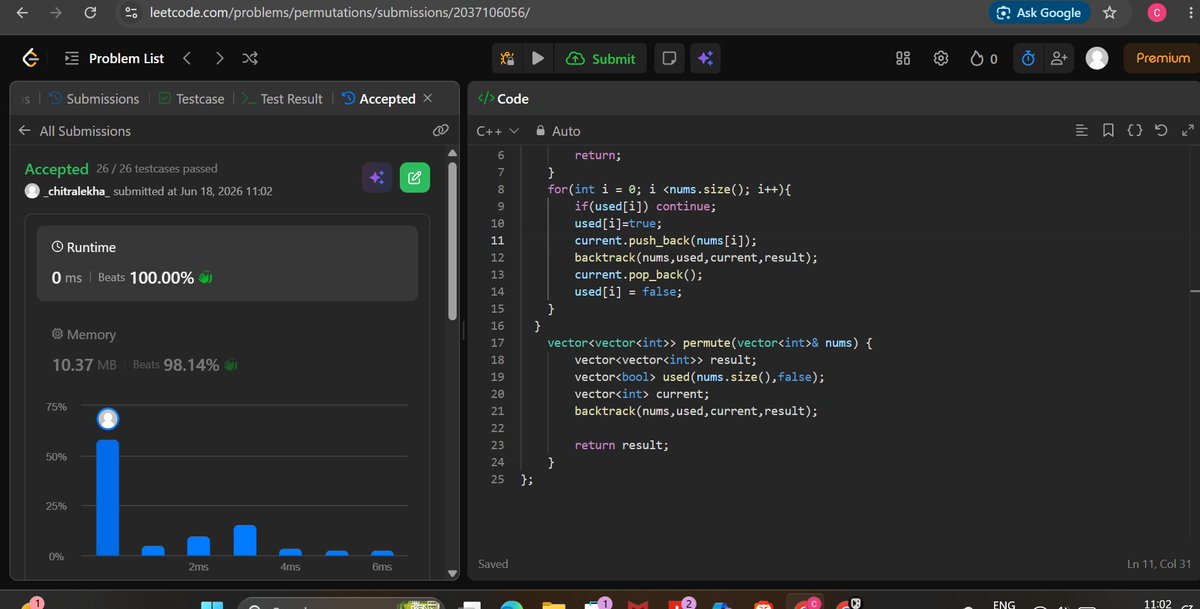This screenshot has width=1200, height=609.
Task: Click the Auto lock toggle in editor
Action: tap(558, 131)
